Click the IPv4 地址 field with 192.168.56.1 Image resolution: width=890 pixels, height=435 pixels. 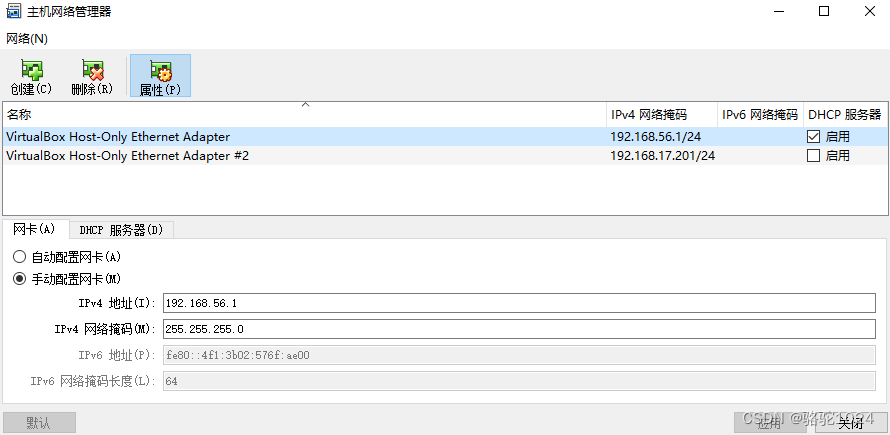[x=519, y=303]
